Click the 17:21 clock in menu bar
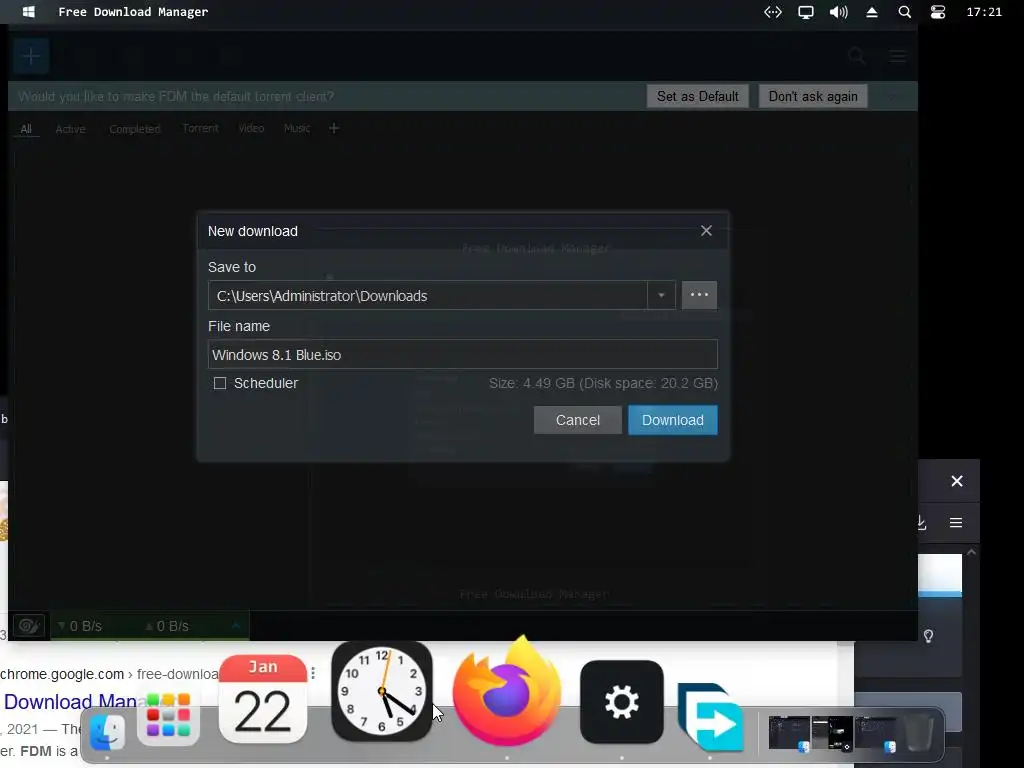The image size is (1024, 768). pos(984,12)
